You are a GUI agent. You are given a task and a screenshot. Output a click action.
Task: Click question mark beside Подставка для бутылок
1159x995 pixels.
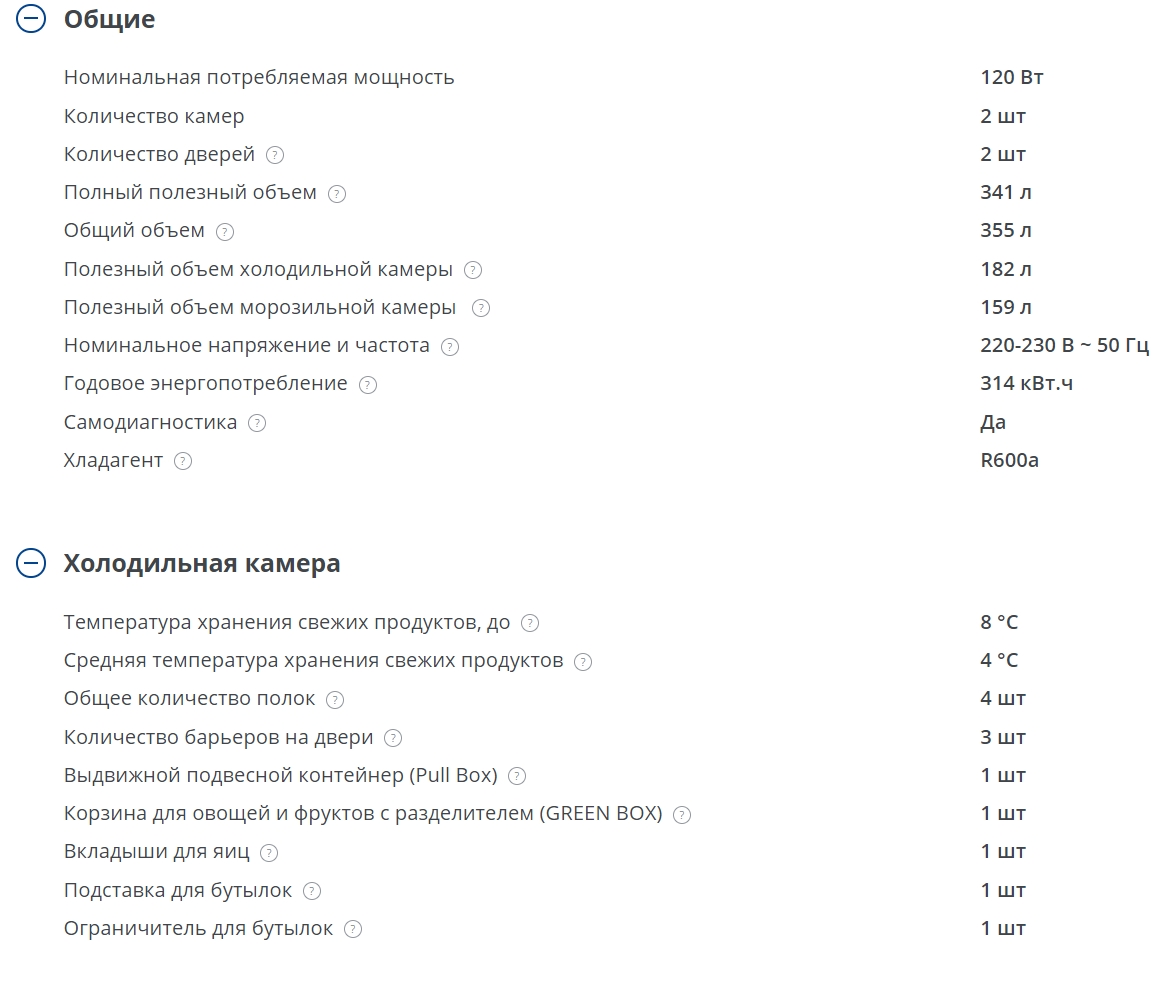pos(312,891)
